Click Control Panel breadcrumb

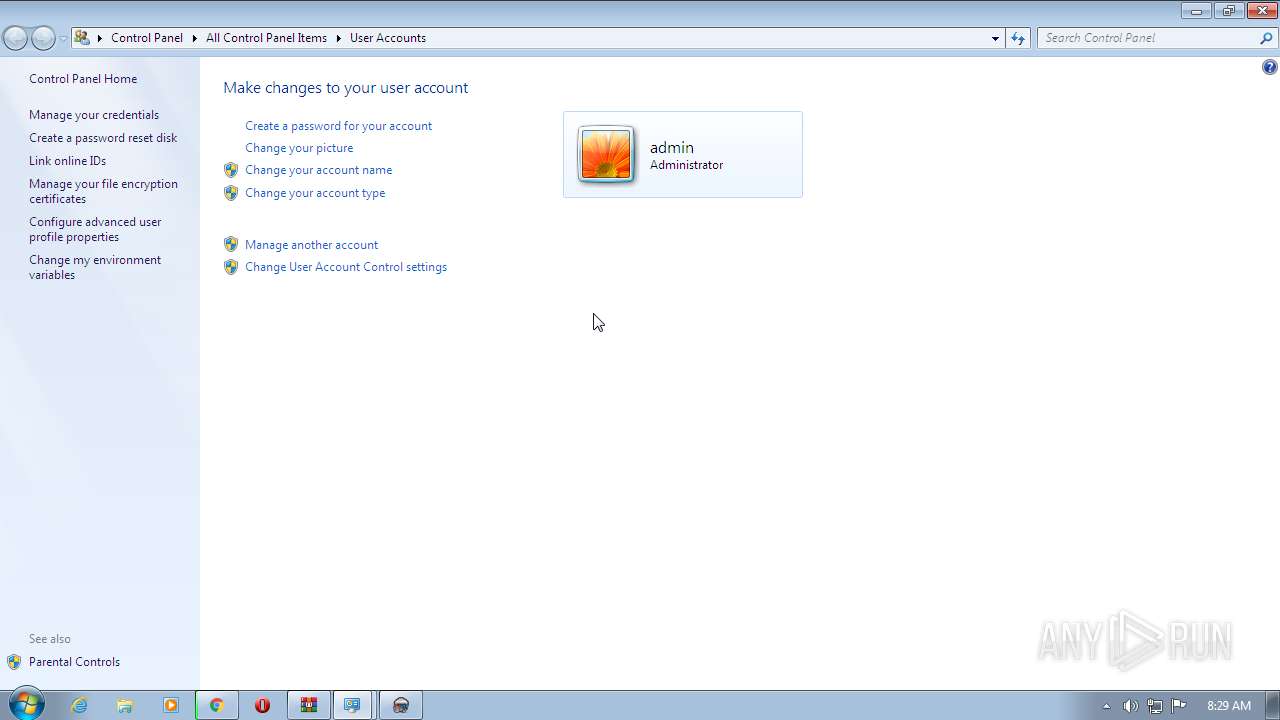pos(147,38)
